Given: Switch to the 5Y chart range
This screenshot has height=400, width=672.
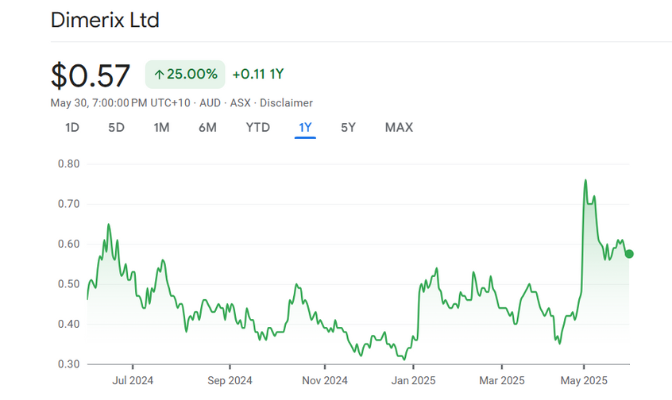Looking at the screenshot, I should click(x=348, y=127).
